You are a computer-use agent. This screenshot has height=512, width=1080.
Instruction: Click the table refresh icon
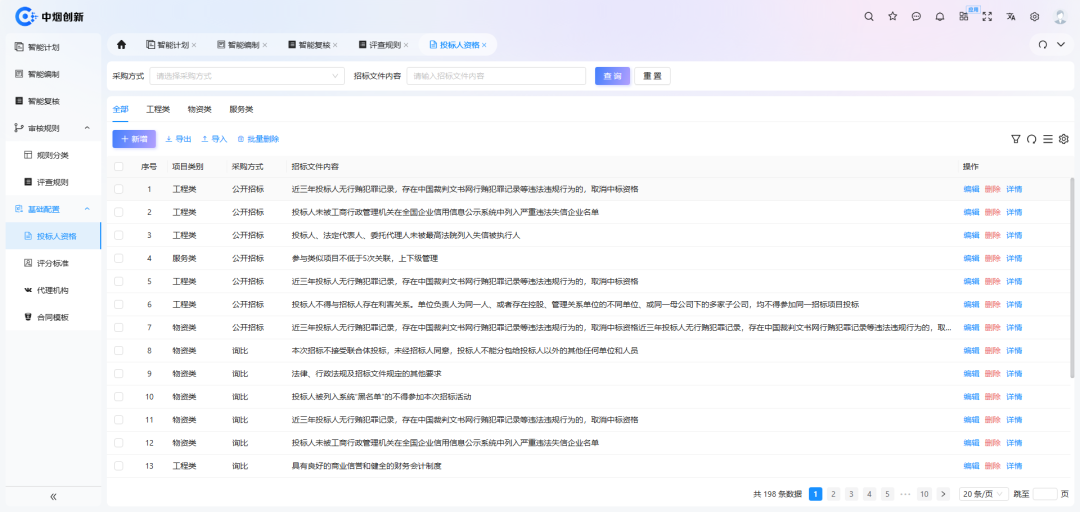1031,139
